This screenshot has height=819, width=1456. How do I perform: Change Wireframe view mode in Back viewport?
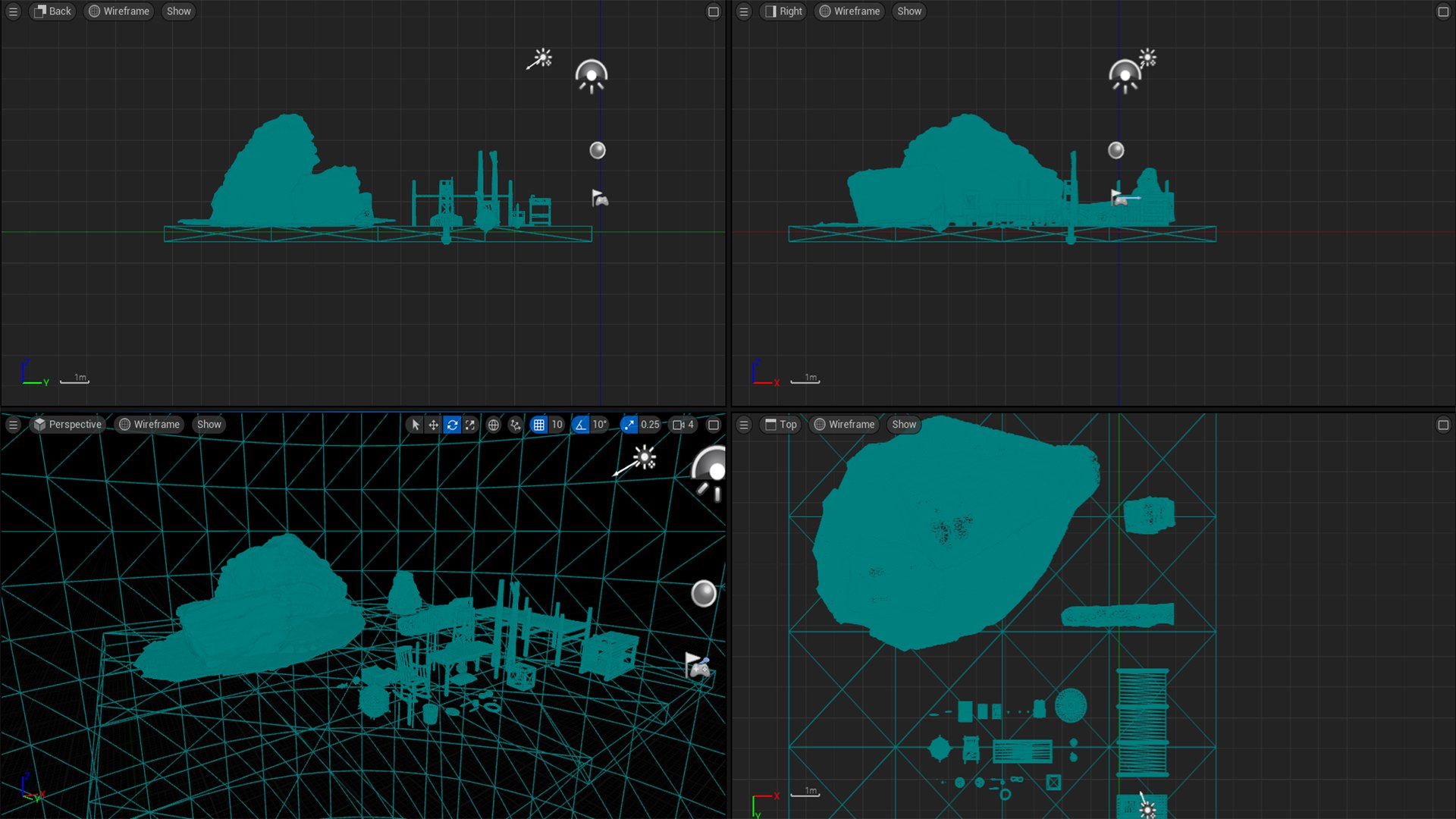click(x=119, y=11)
